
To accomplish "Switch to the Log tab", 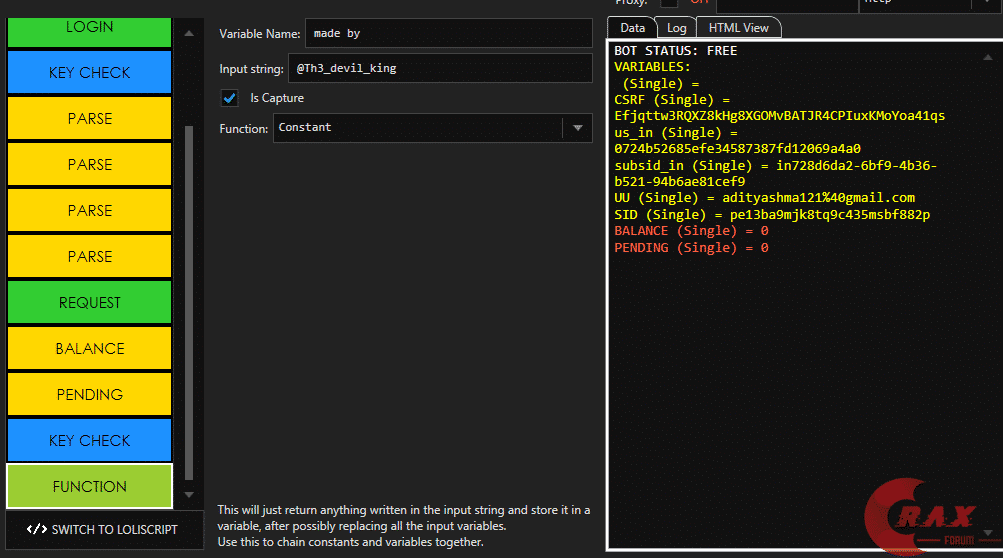I will click(x=676, y=28).
